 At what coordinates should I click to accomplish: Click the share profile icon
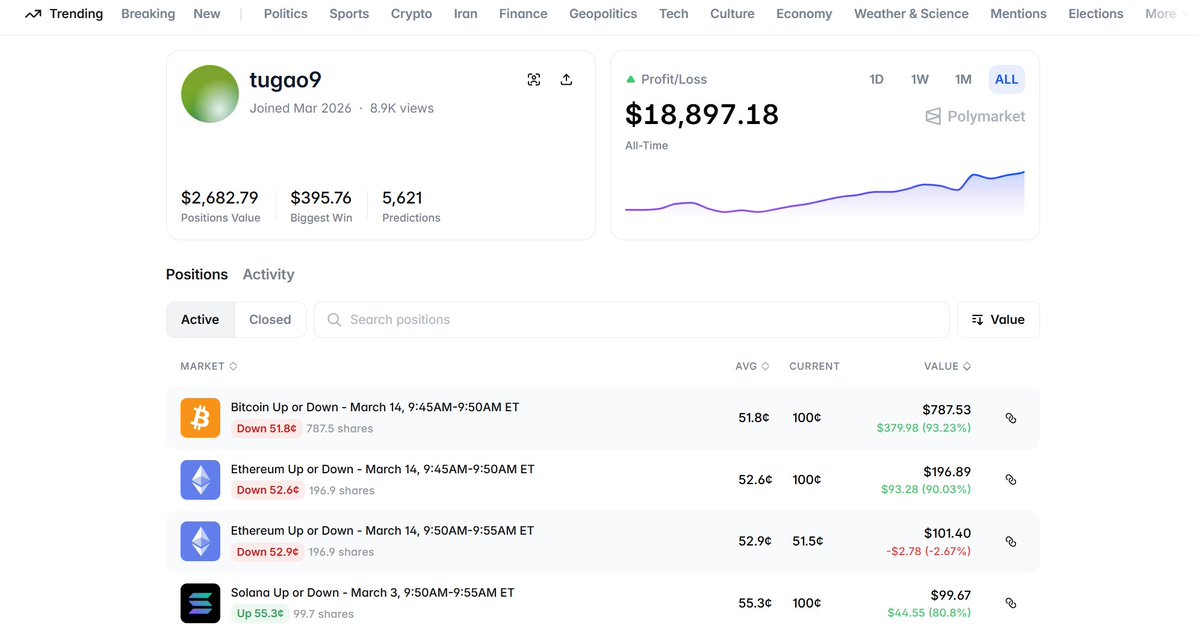(x=566, y=80)
